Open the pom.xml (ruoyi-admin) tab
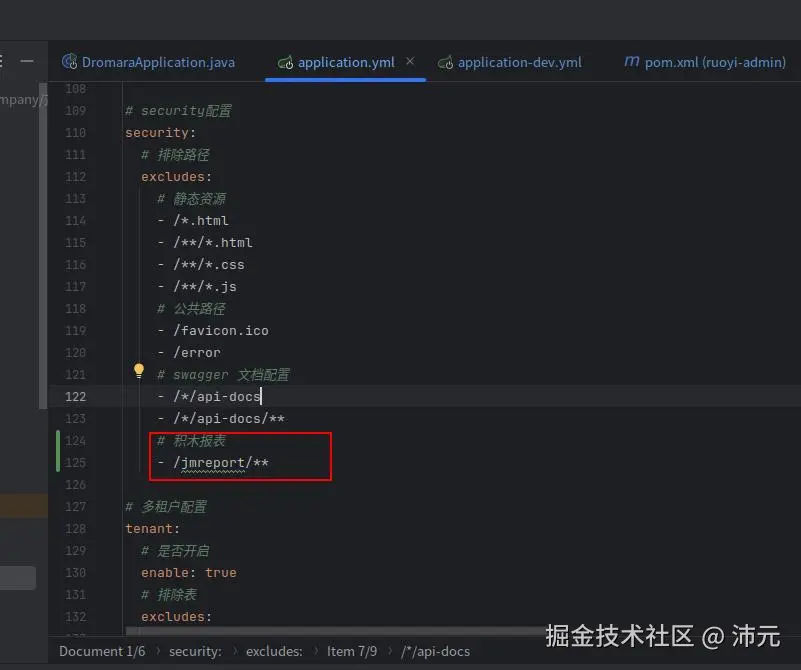 pos(705,62)
